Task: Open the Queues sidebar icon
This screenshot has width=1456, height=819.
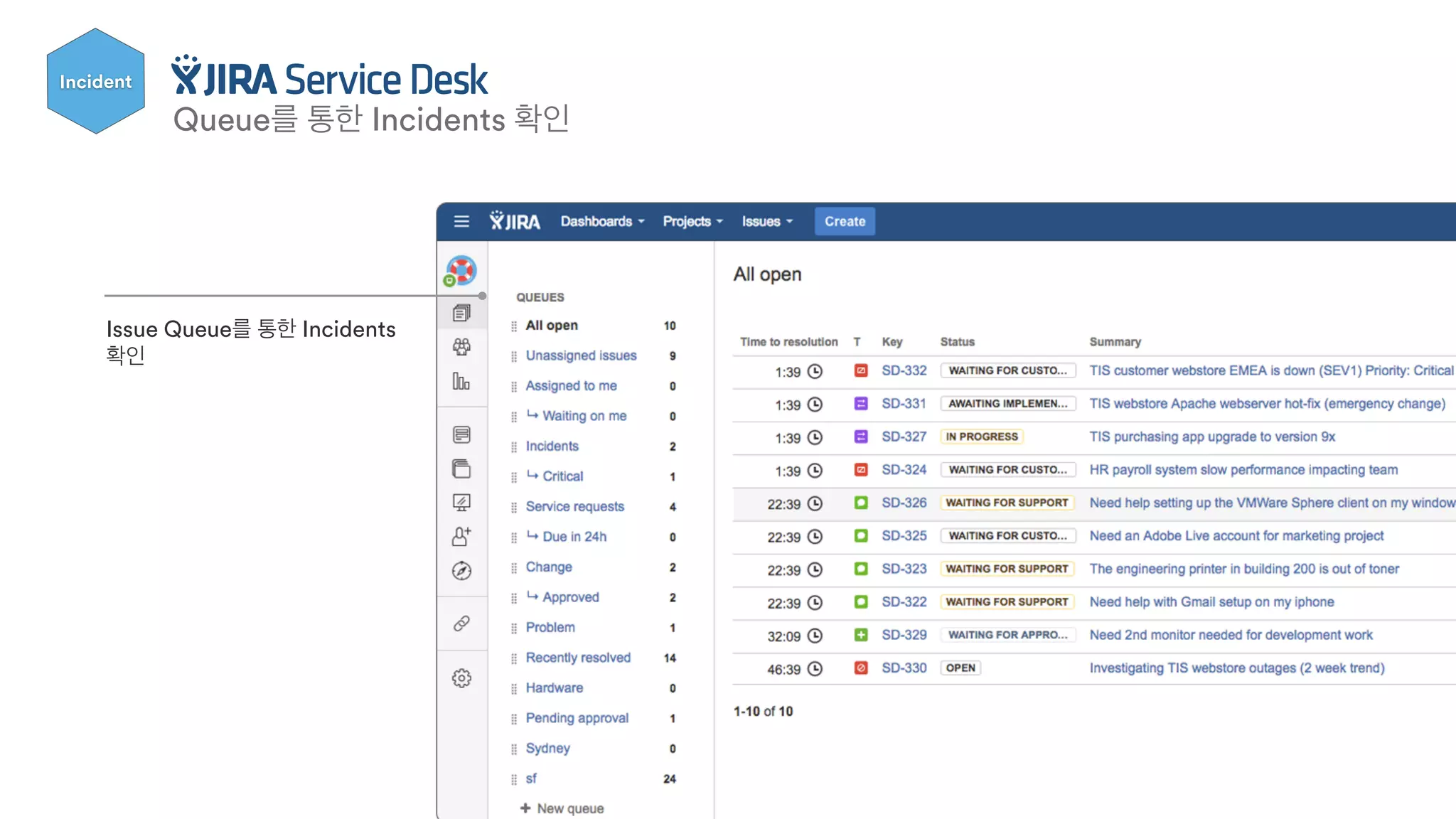Action: 461,313
